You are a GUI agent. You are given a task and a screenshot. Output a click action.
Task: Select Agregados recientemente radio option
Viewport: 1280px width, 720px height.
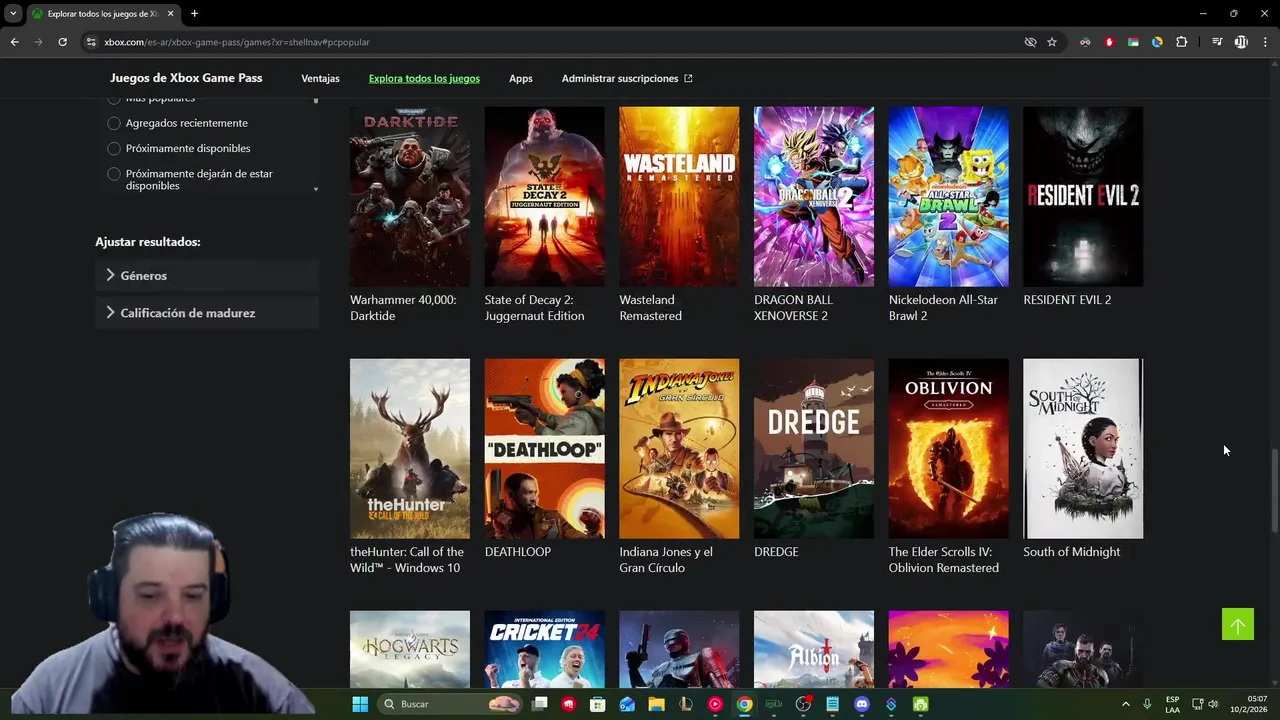pos(114,123)
